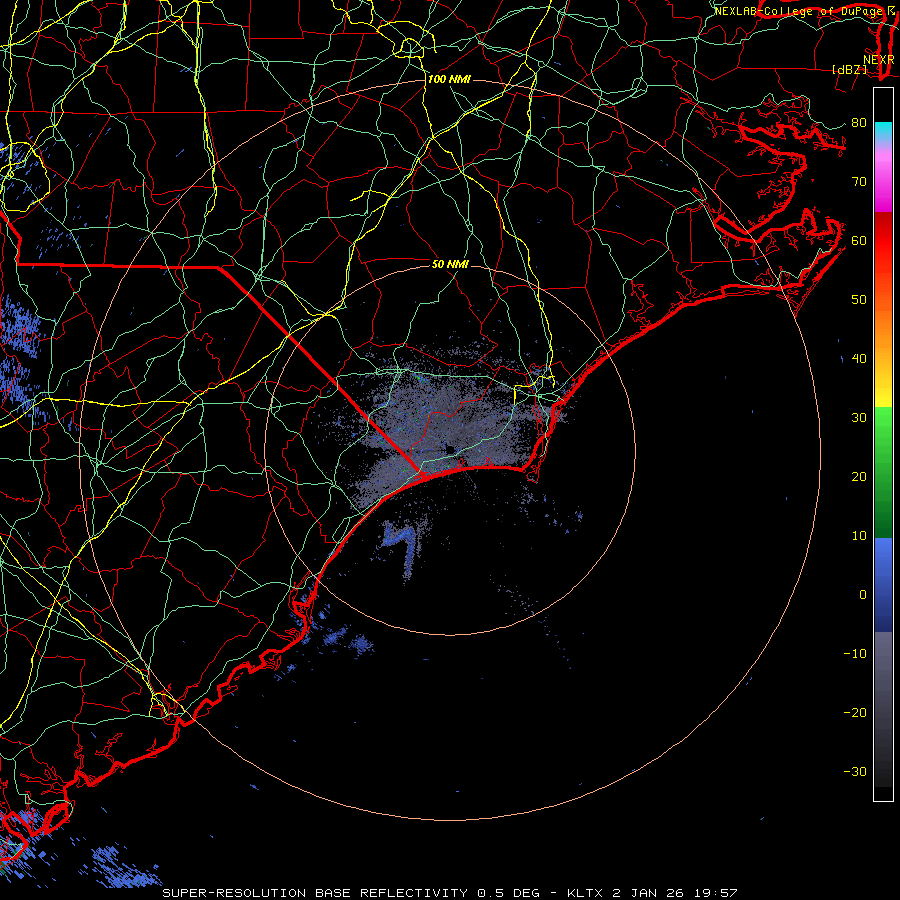Screen dimensions: 900x900
Task: Click the -20 value on the dBZ scale
Action: 855,712
